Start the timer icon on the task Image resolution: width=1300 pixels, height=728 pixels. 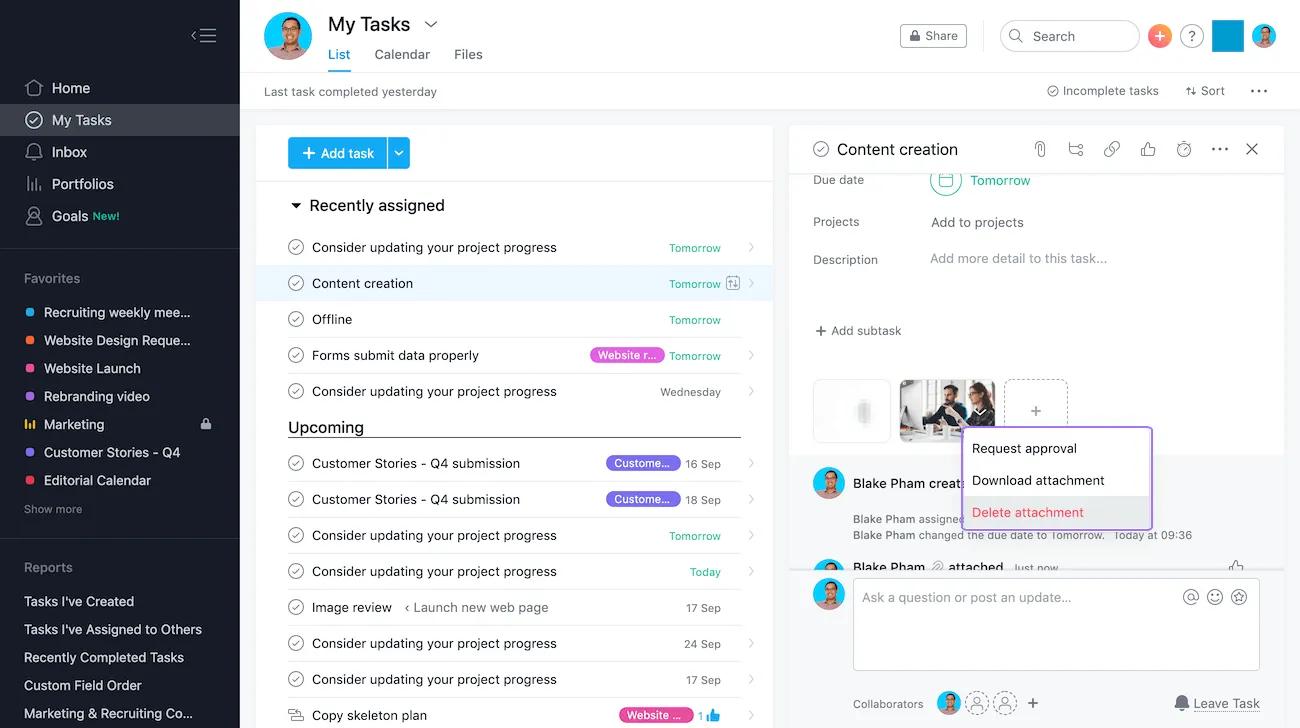pos(1184,148)
